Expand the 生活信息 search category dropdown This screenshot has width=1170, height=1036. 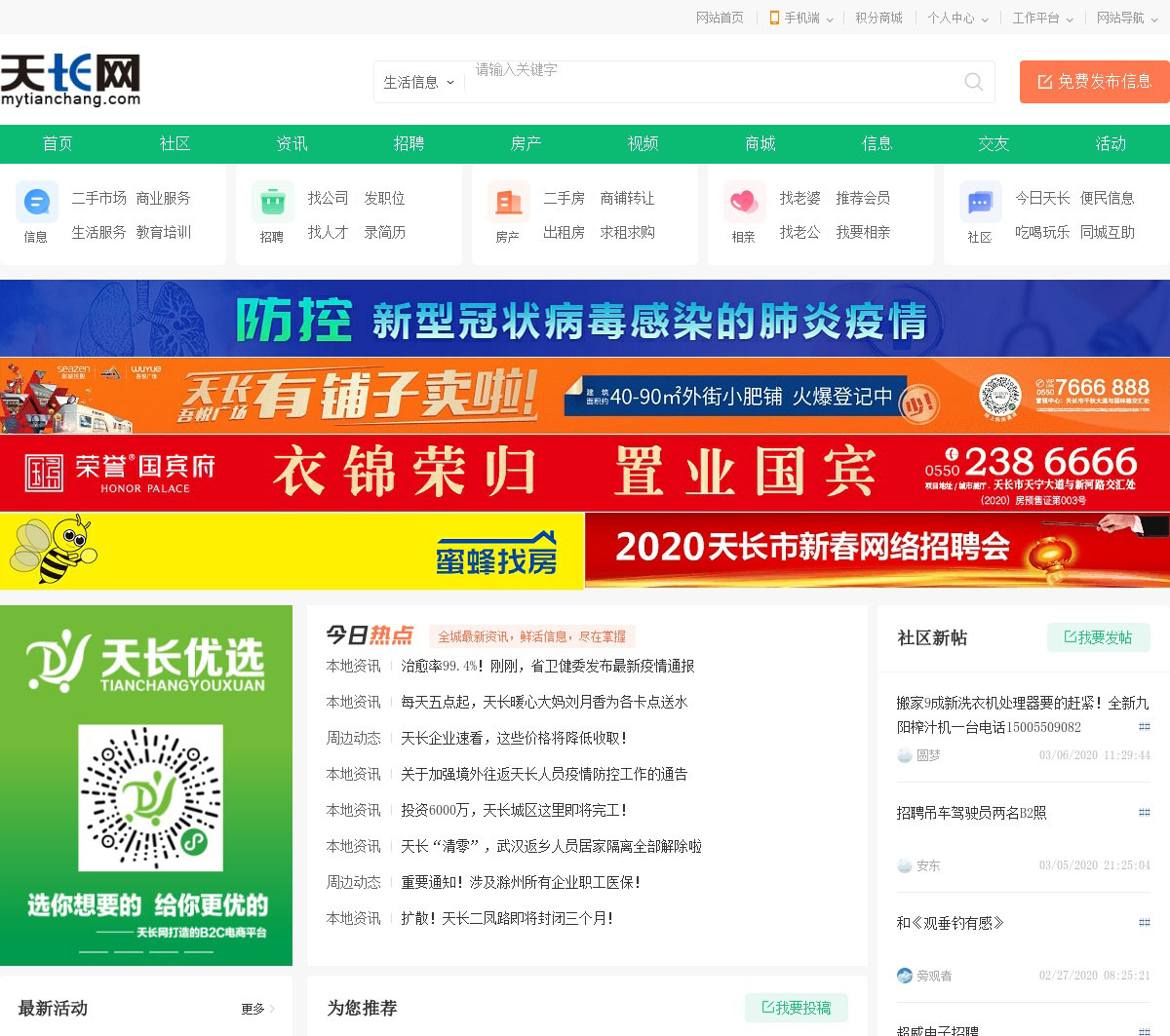tap(419, 82)
